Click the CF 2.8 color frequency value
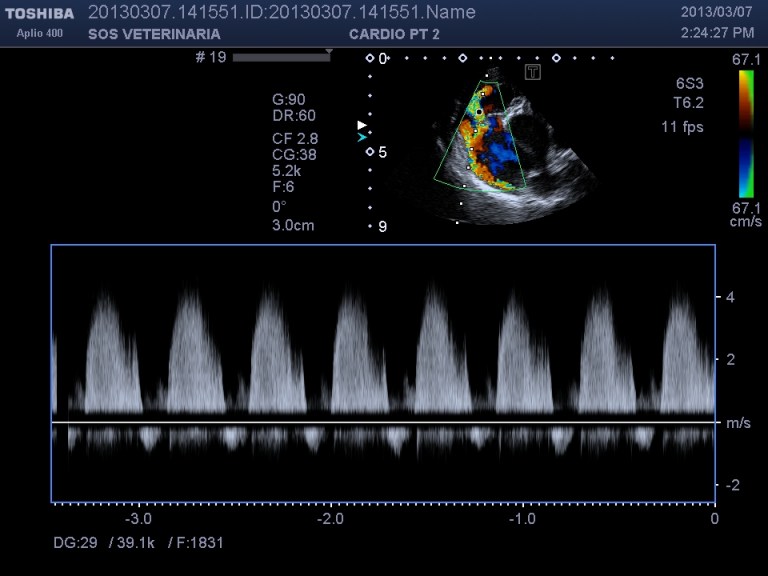This screenshot has width=768, height=576. [295, 138]
